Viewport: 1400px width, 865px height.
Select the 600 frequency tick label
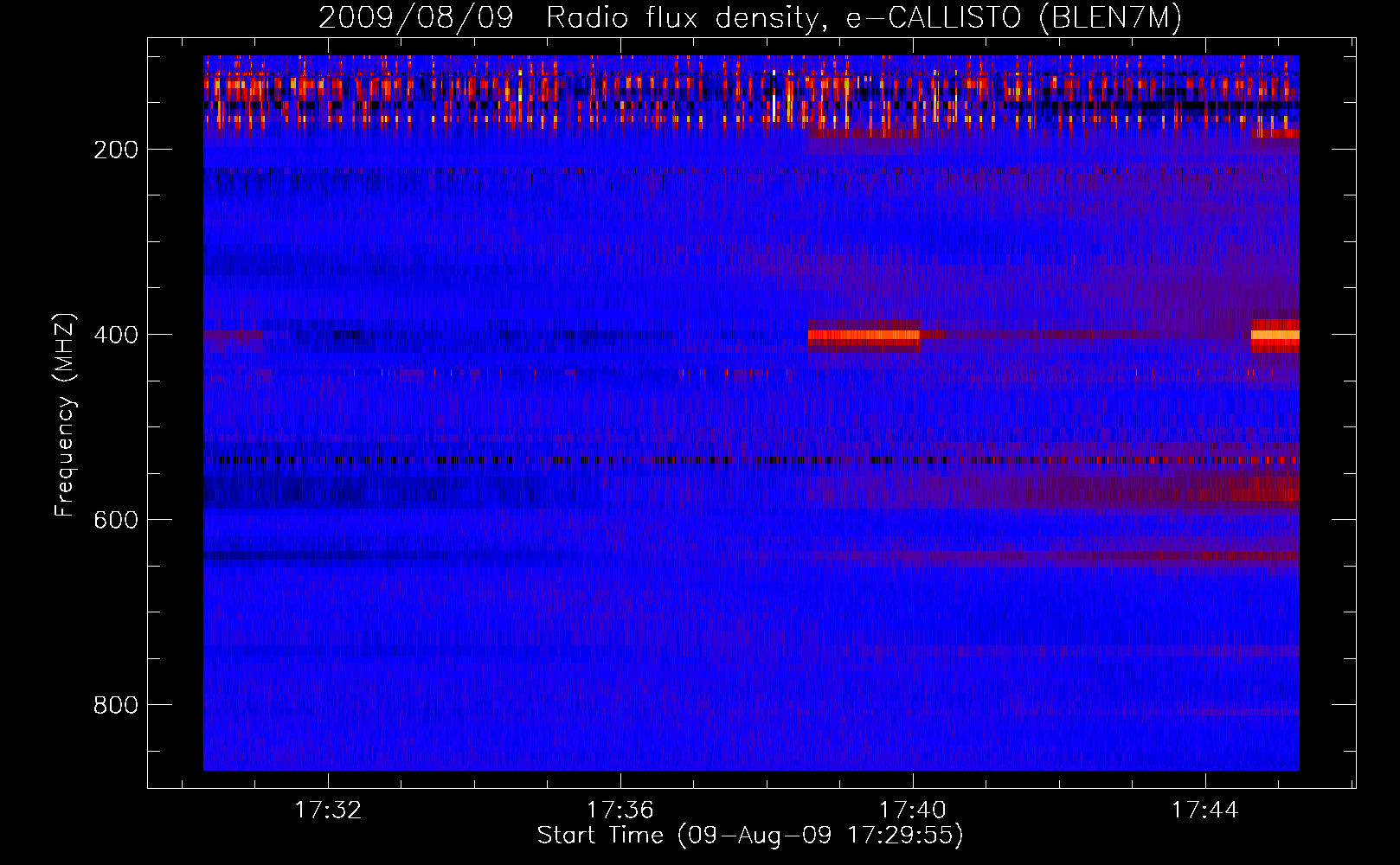pos(116,520)
